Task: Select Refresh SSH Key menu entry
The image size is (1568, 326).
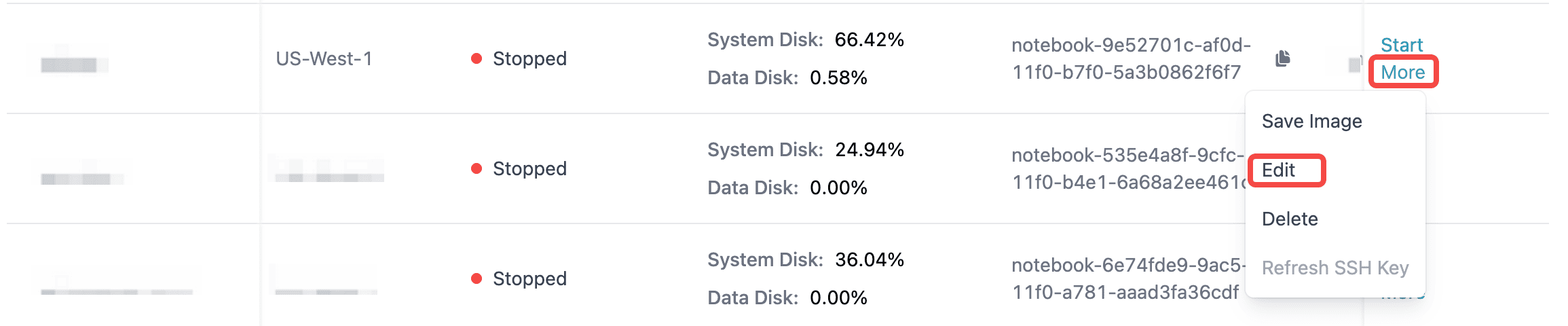Action: (x=1334, y=268)
